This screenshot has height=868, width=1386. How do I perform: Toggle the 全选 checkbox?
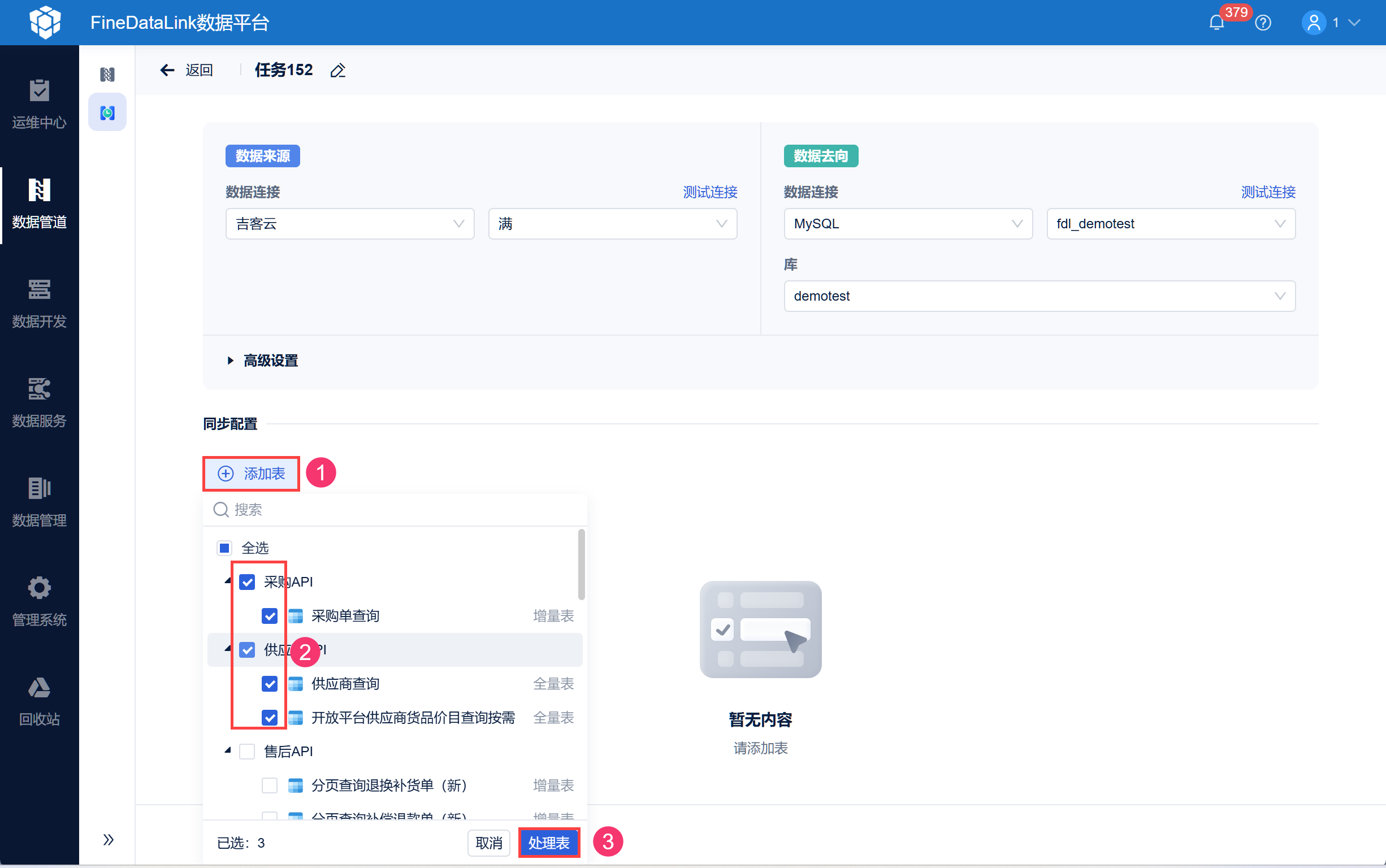pos(224,548)
